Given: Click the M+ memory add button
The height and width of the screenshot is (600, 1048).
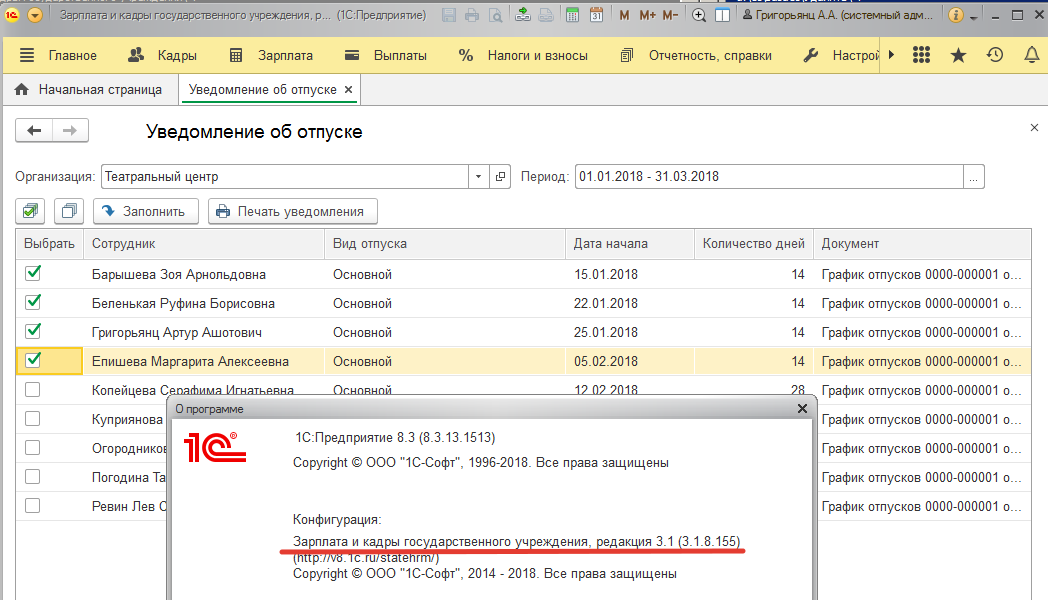Looking at the screenshot, I should click(x=647, y=15).
